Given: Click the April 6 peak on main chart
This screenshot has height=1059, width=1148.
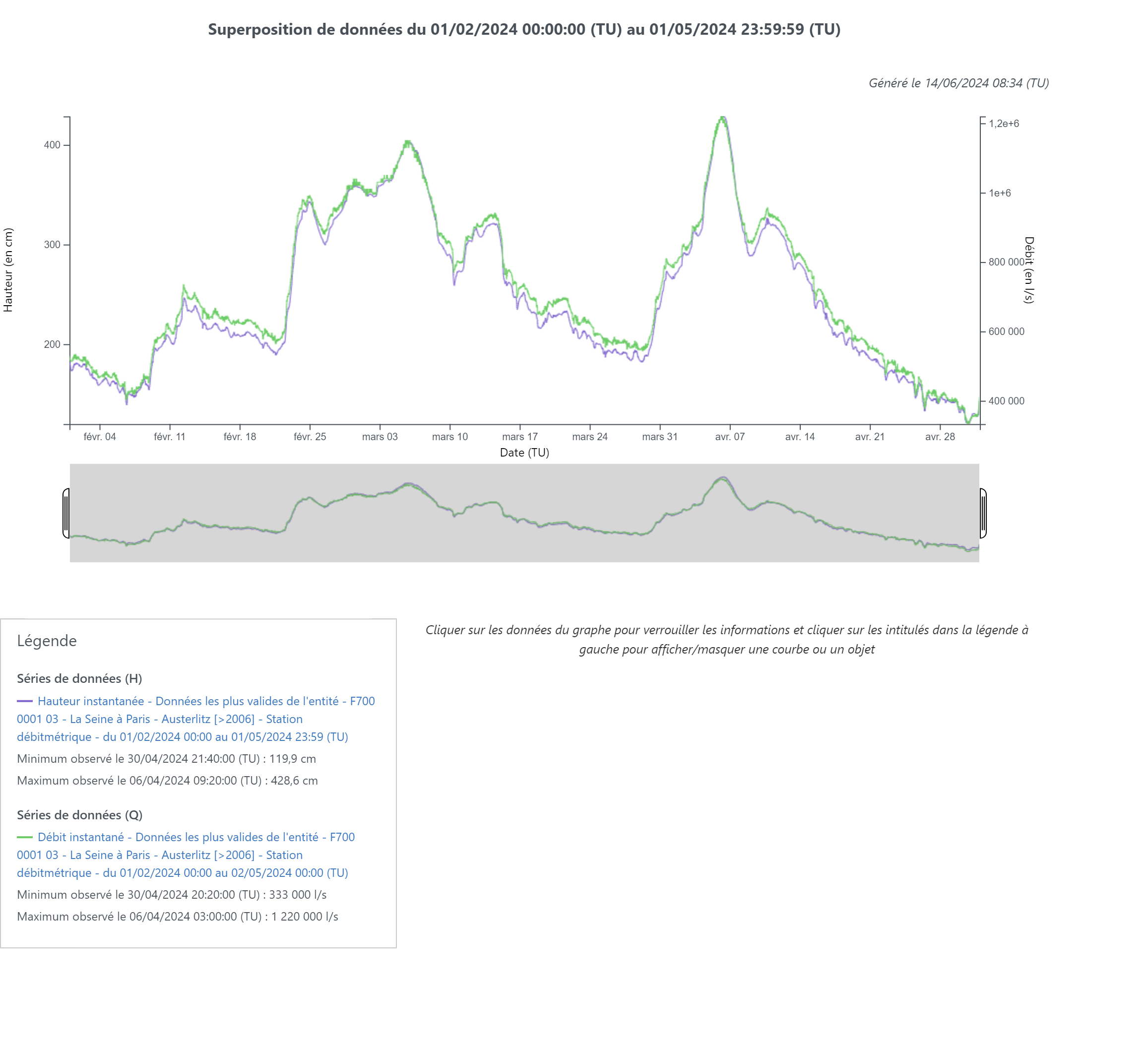Looking at the screenshot, I should coord(723,118).
